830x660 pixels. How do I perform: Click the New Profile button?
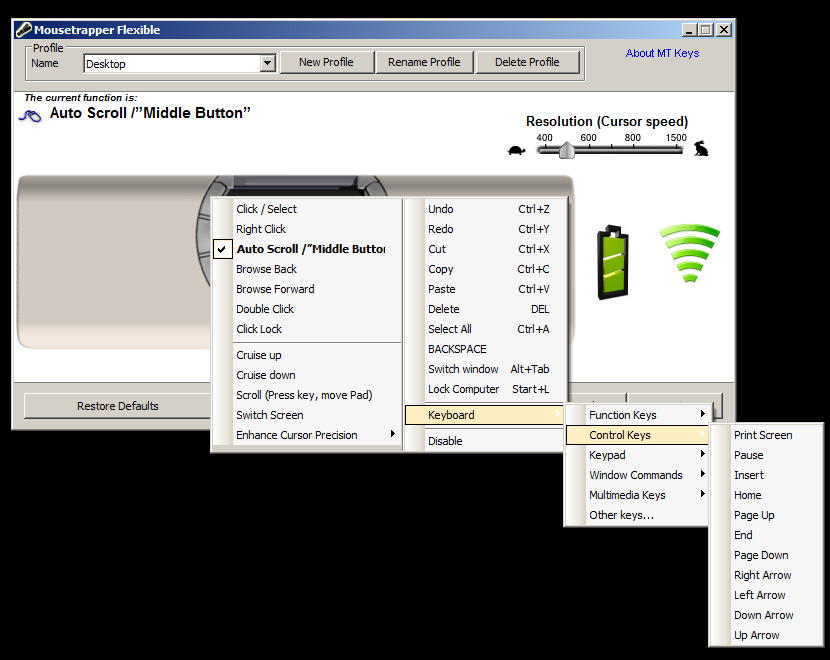pyautogui.click(x=326, y=62)
